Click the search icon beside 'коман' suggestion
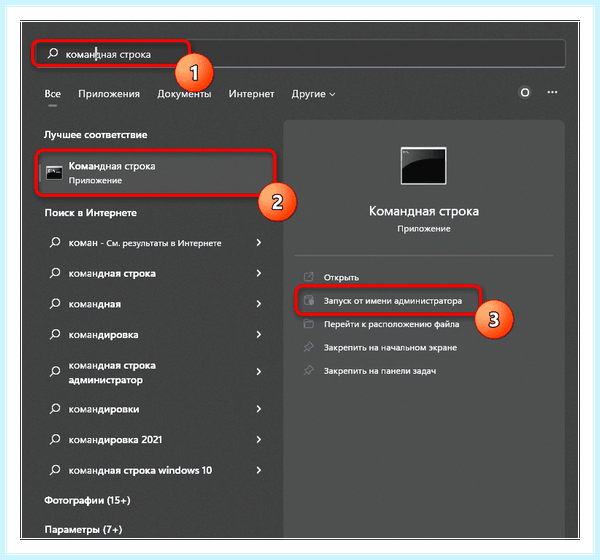Image resolution: width=600 pixels, height=560 pixels. (x=55, y=242)
